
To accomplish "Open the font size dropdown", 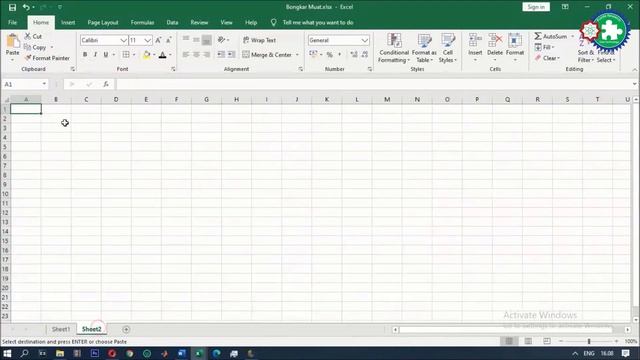I will [x=147, y=40].
